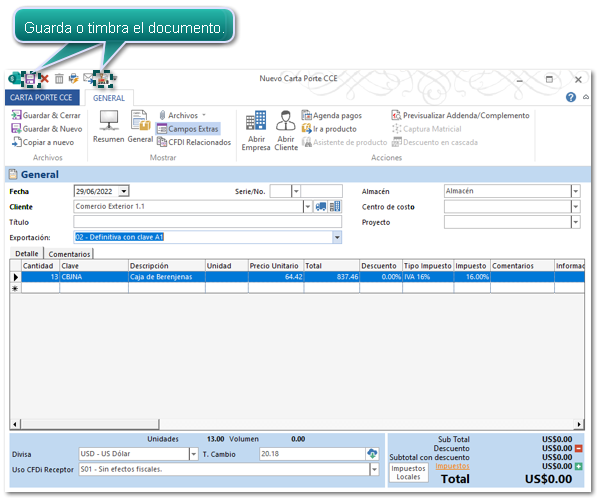
Task: Open the CARTA PORTE CCE ribbon tab
Action: point(41,98)
